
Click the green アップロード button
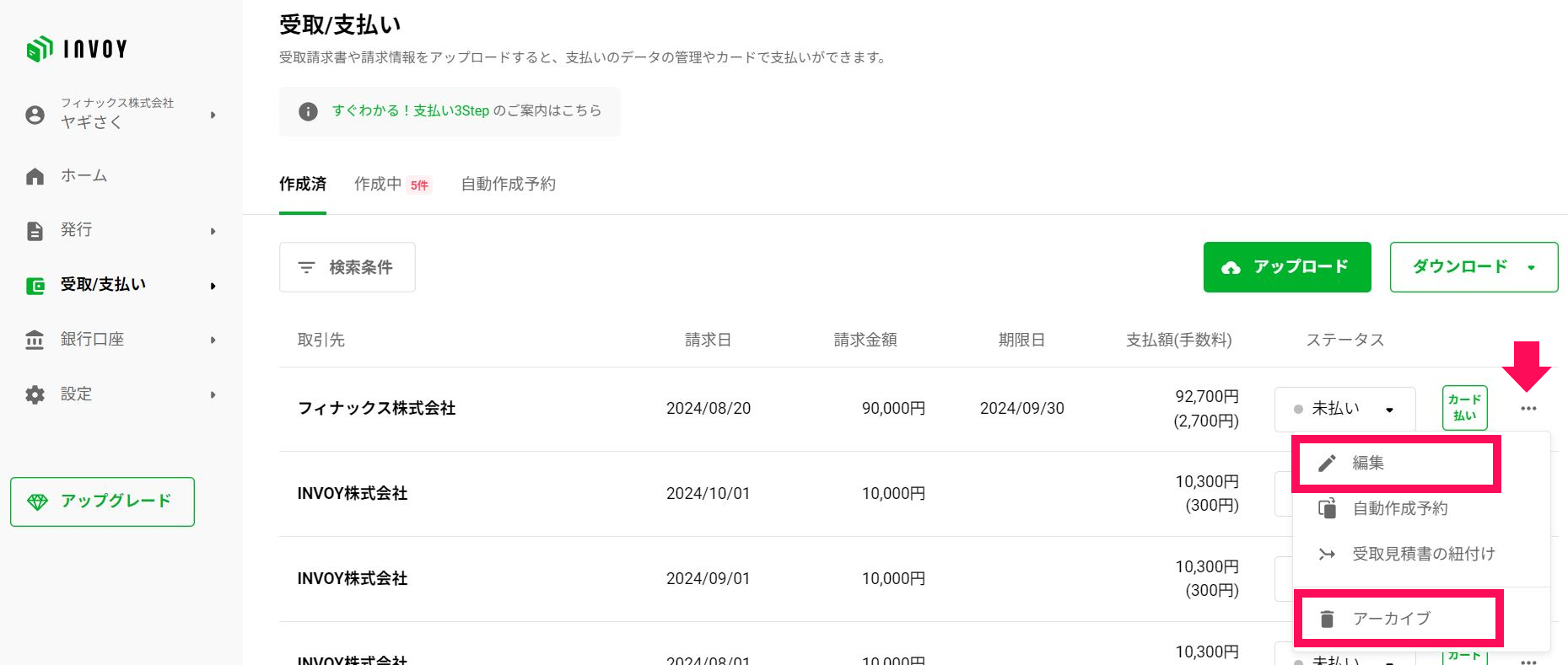click(x=1287, y=267)
